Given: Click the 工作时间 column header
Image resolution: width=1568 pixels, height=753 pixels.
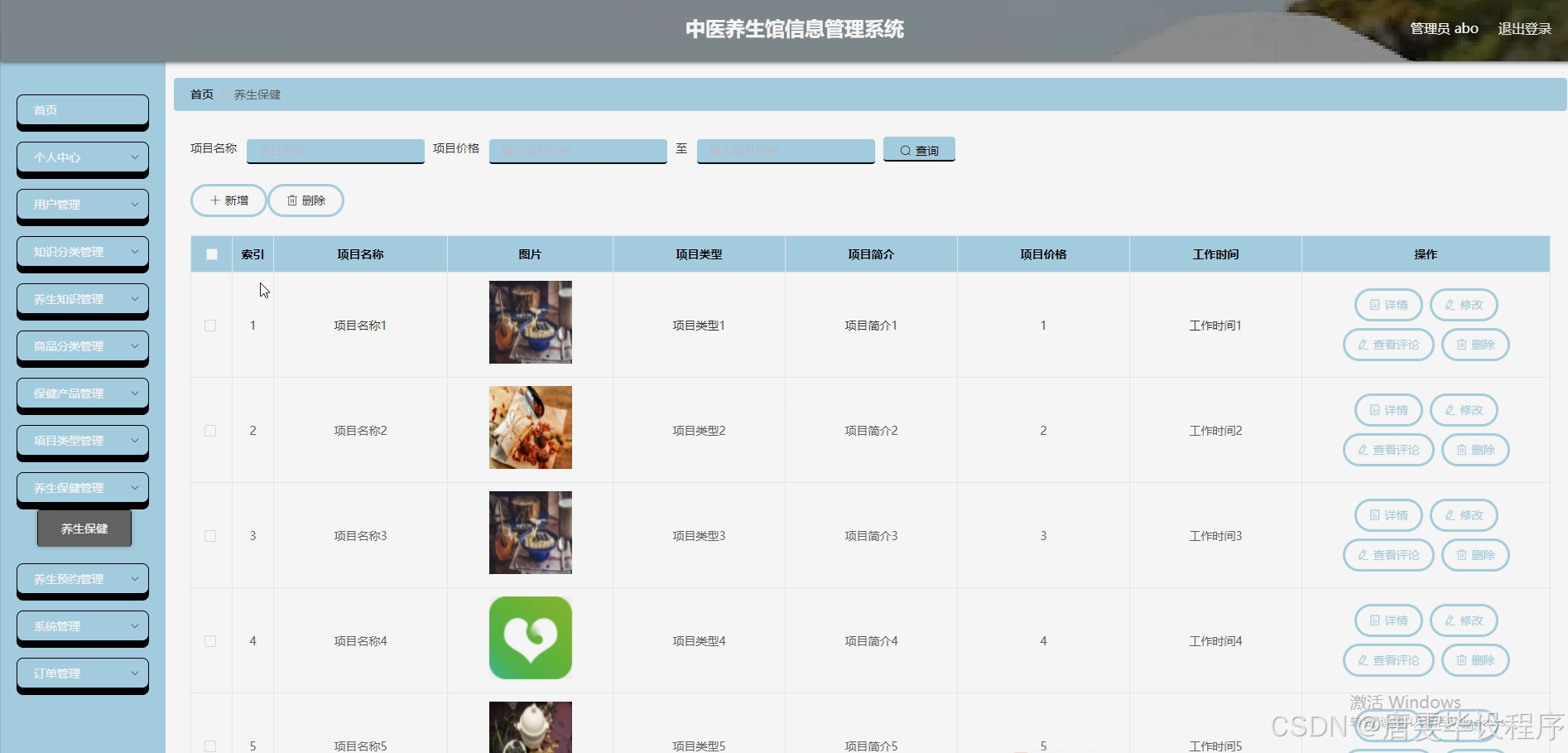Looking at the screenshot, I should (x=1215, y=254).
